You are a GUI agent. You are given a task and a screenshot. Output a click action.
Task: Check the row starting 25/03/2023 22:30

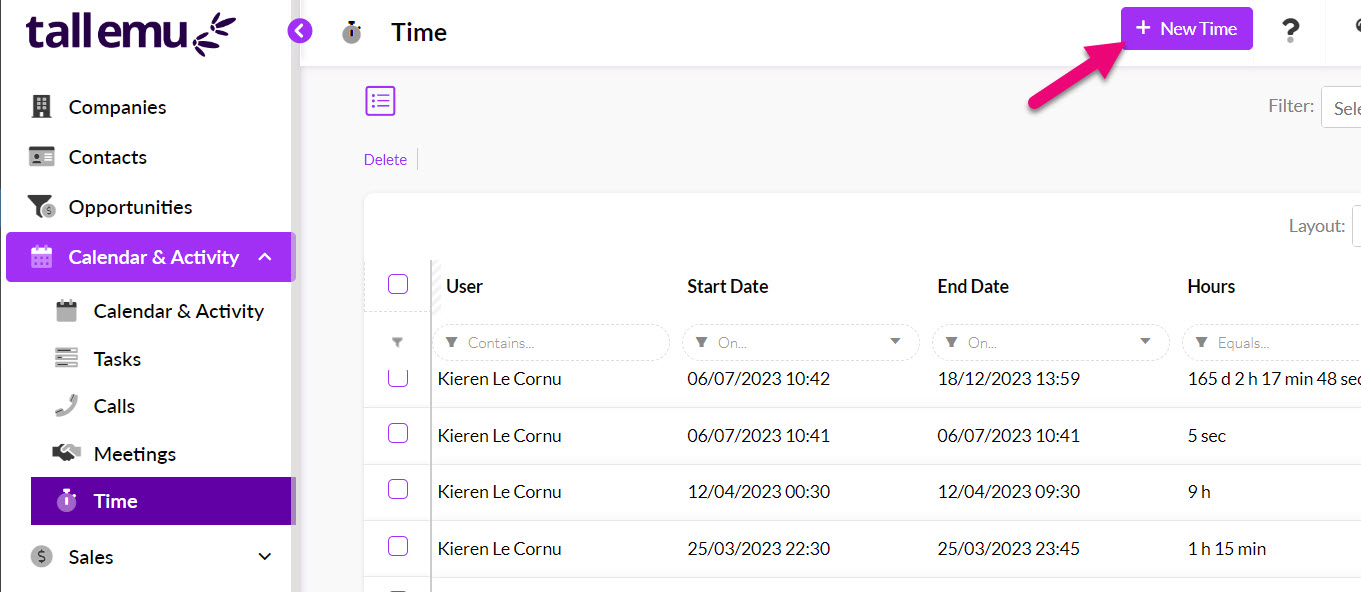[398, 547]
